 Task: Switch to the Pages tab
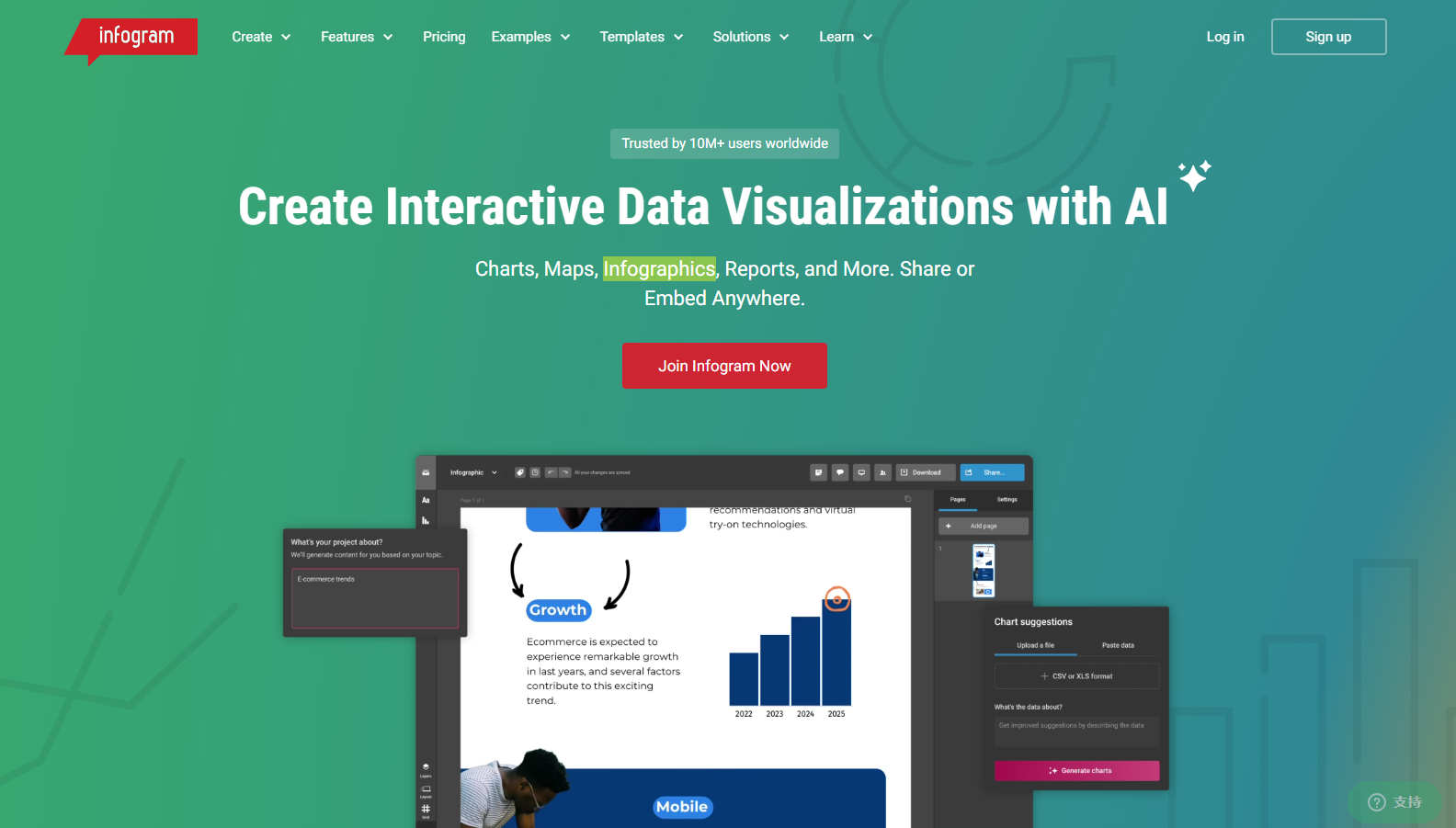point(958,500)
